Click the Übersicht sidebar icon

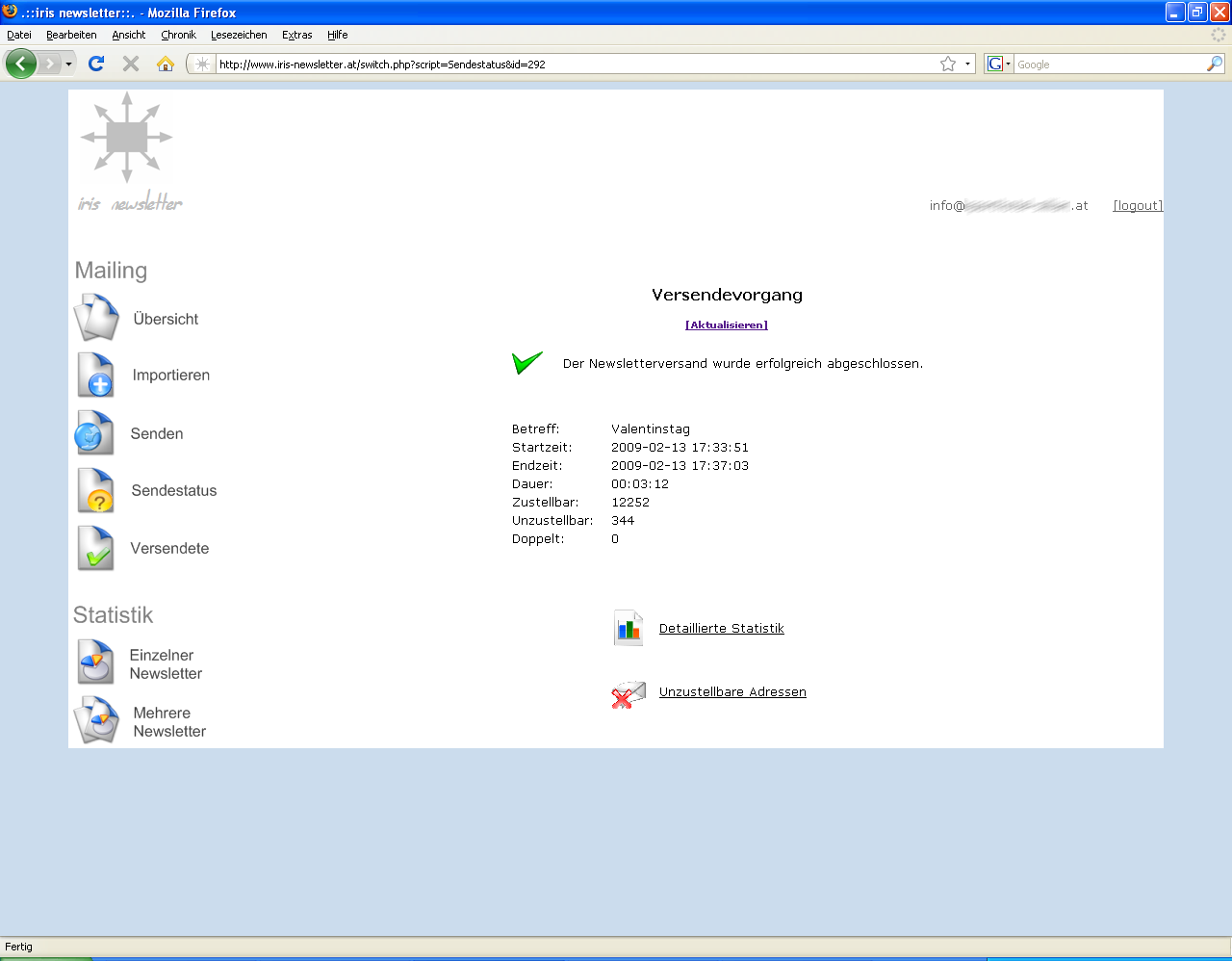(96, 319)
